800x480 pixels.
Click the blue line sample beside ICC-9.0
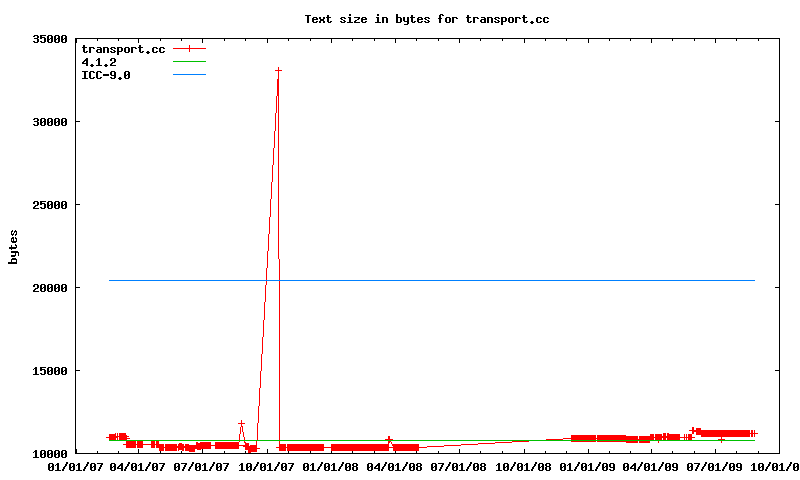click(x=189, y=75)
